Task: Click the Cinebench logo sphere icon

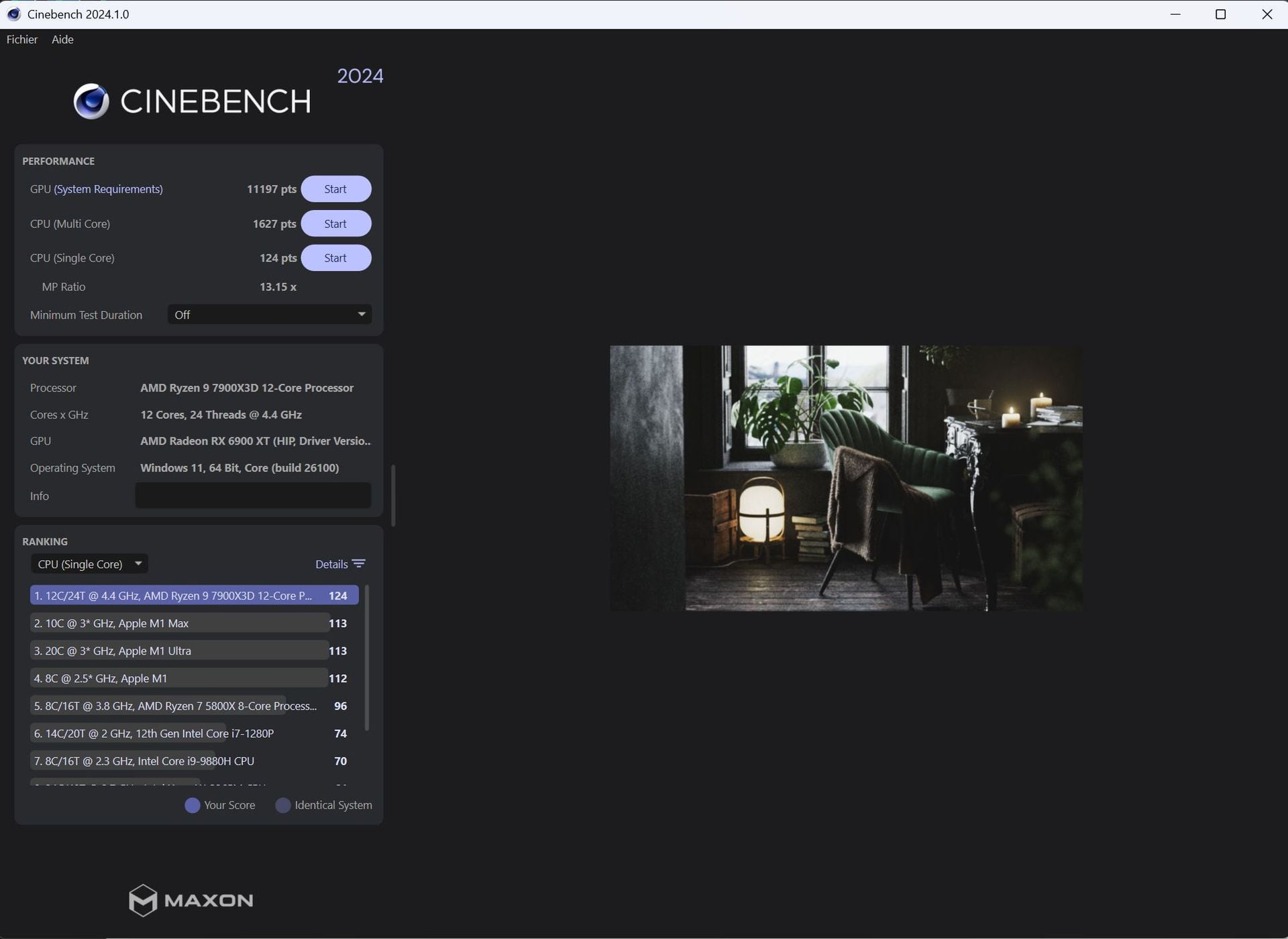Action: tap(91, 101)
